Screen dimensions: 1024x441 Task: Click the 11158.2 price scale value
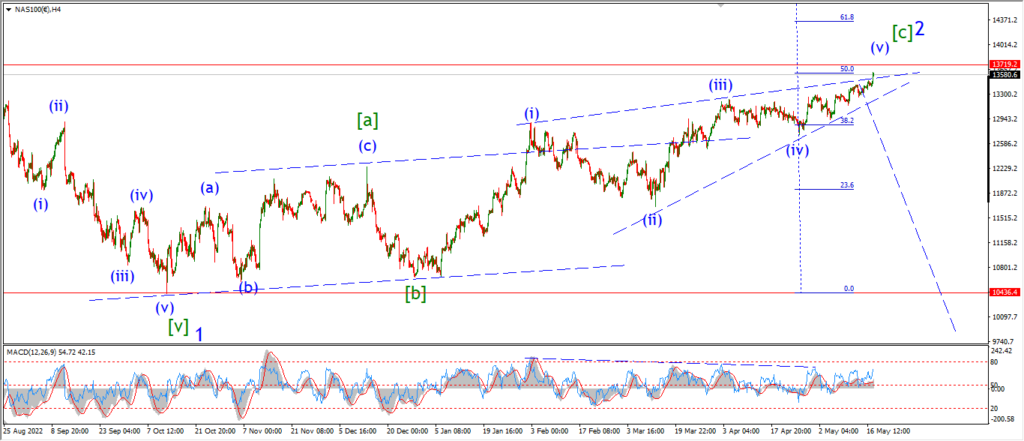[x=1004, y=242]
